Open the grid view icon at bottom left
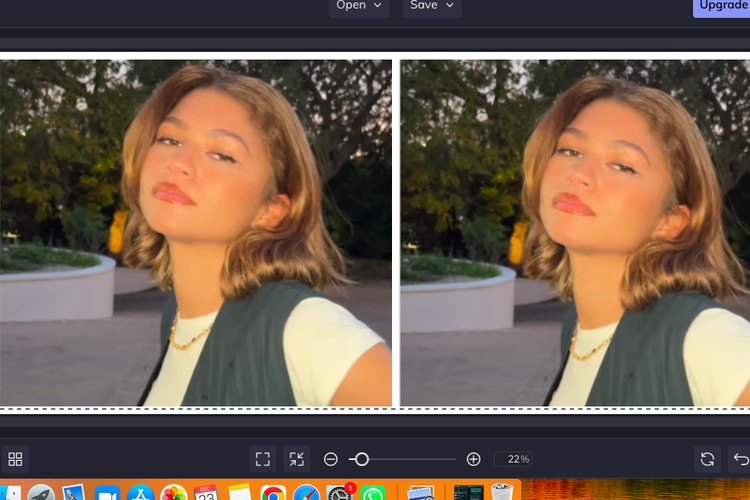Screen dimensions: 750x500 pyautogui.click(x=15, y=459)
